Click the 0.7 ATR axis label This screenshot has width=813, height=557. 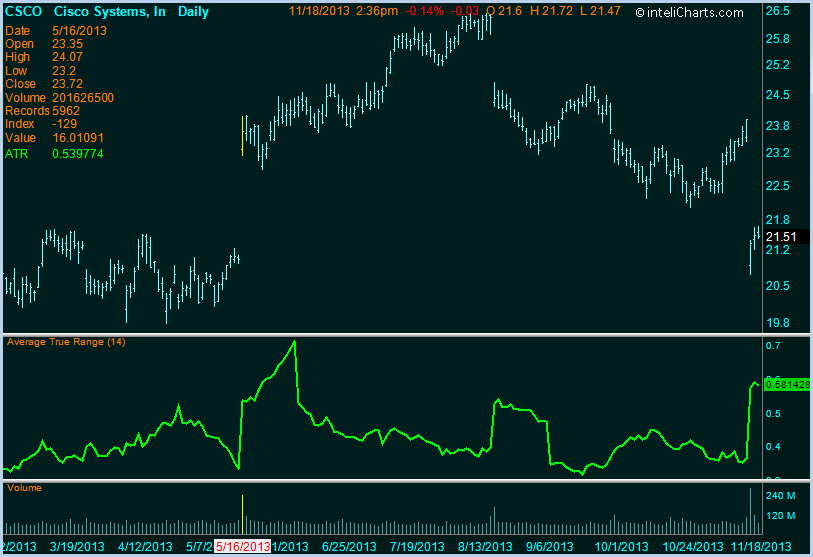pos(773,346)
